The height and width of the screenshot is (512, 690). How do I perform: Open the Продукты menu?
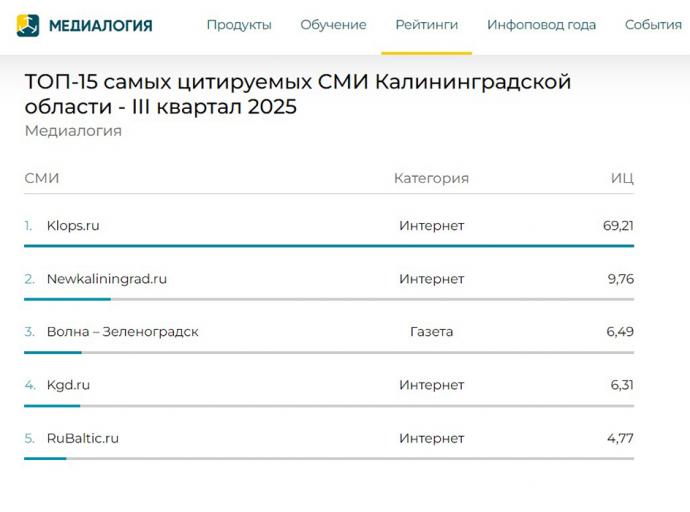tap(239, 25)
